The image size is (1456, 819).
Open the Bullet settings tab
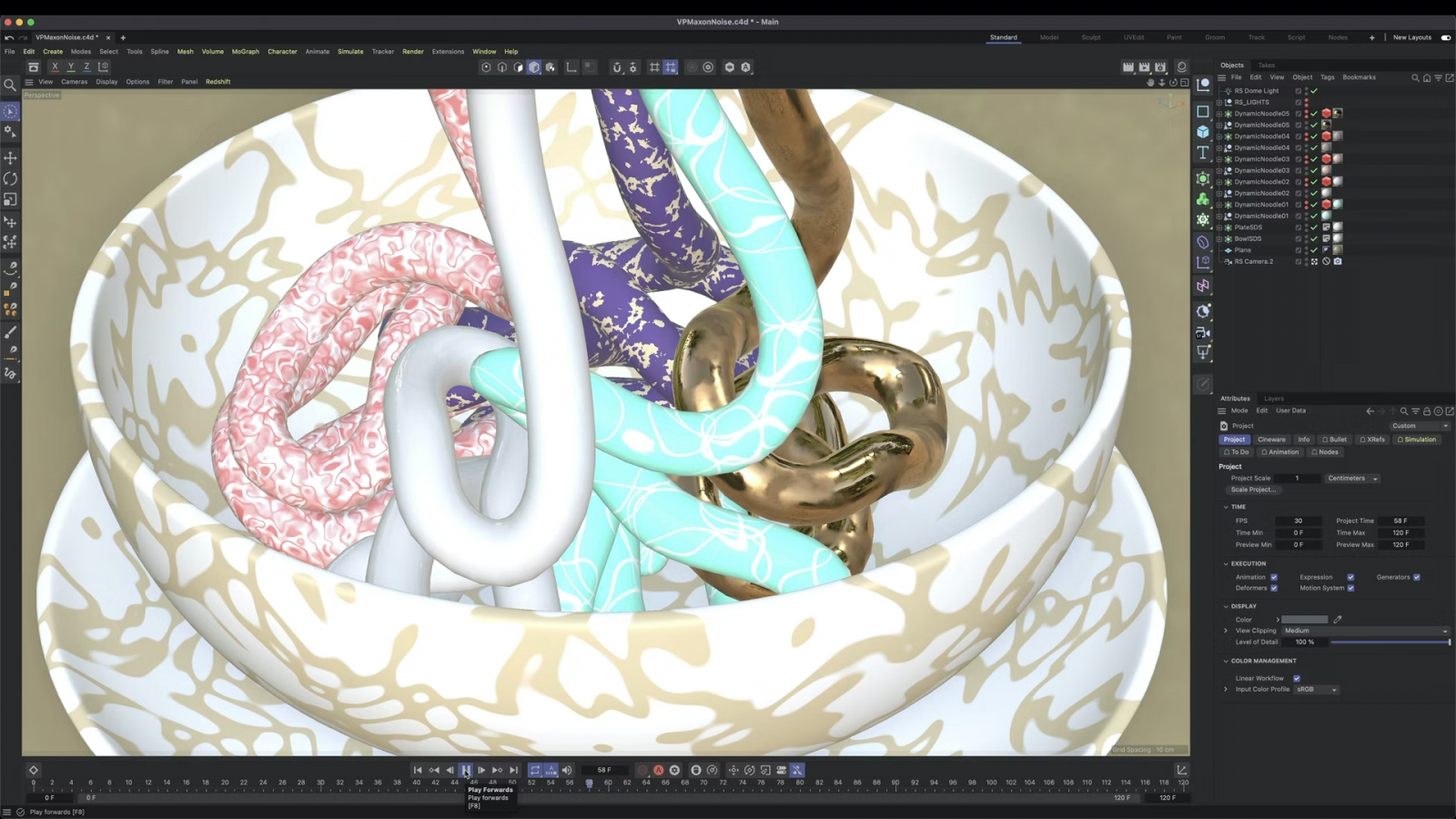1335,440
